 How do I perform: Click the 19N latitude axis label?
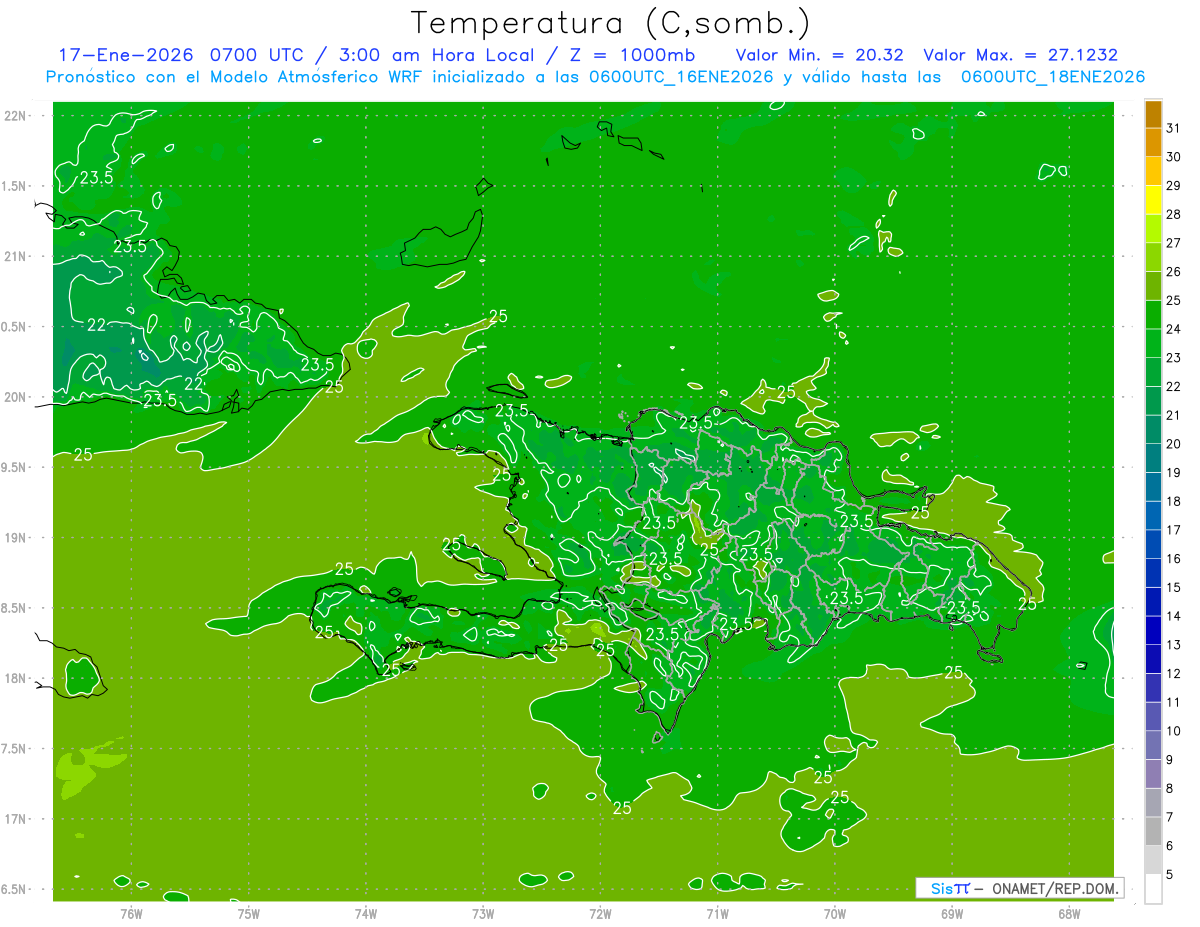point(16,538)
